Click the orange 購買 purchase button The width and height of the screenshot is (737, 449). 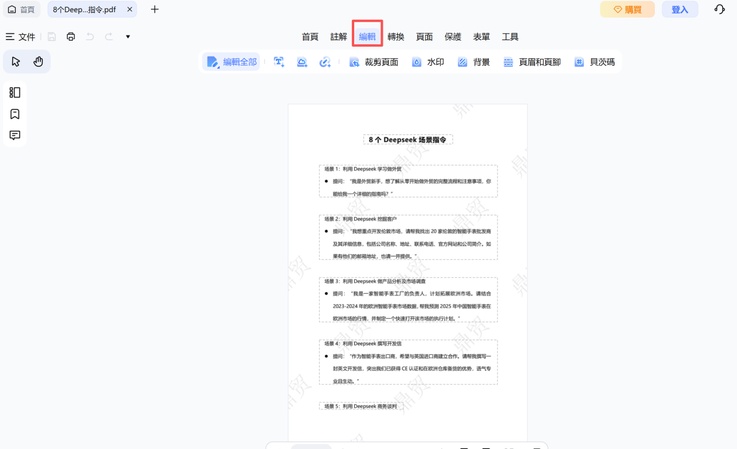(x=627, y=9)
